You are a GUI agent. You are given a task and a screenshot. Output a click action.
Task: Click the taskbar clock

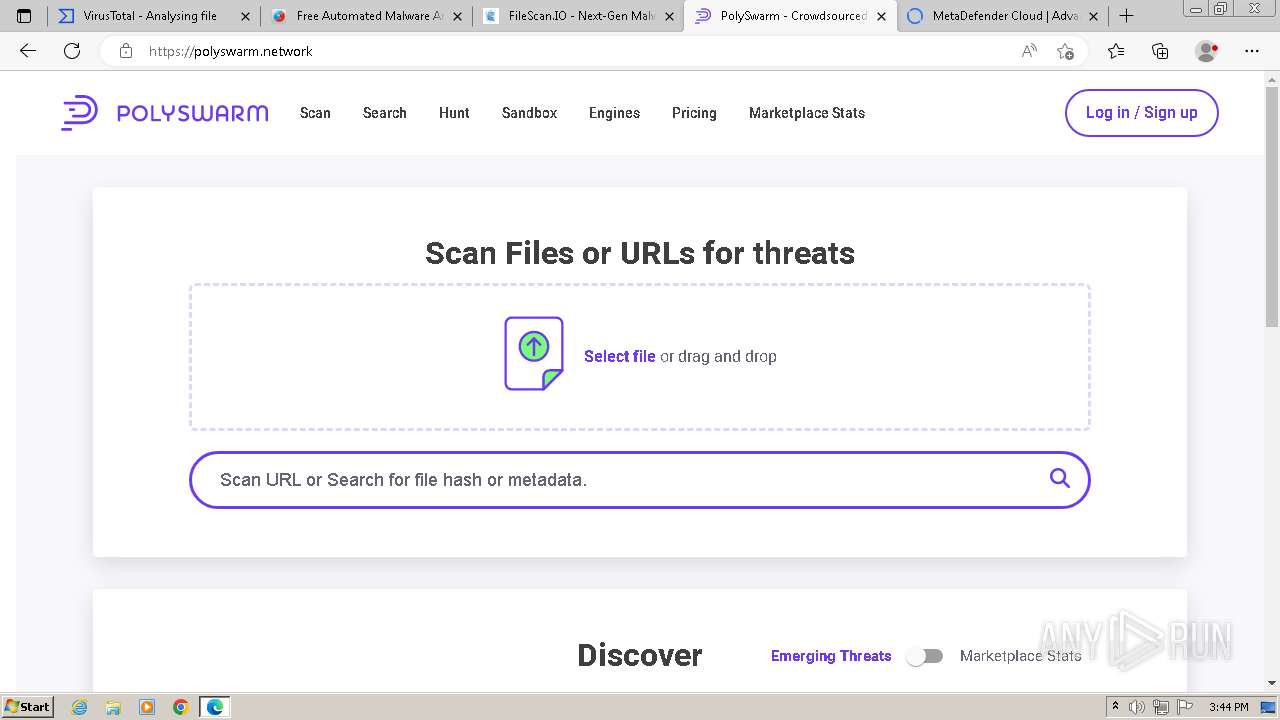click(1228, 707)
